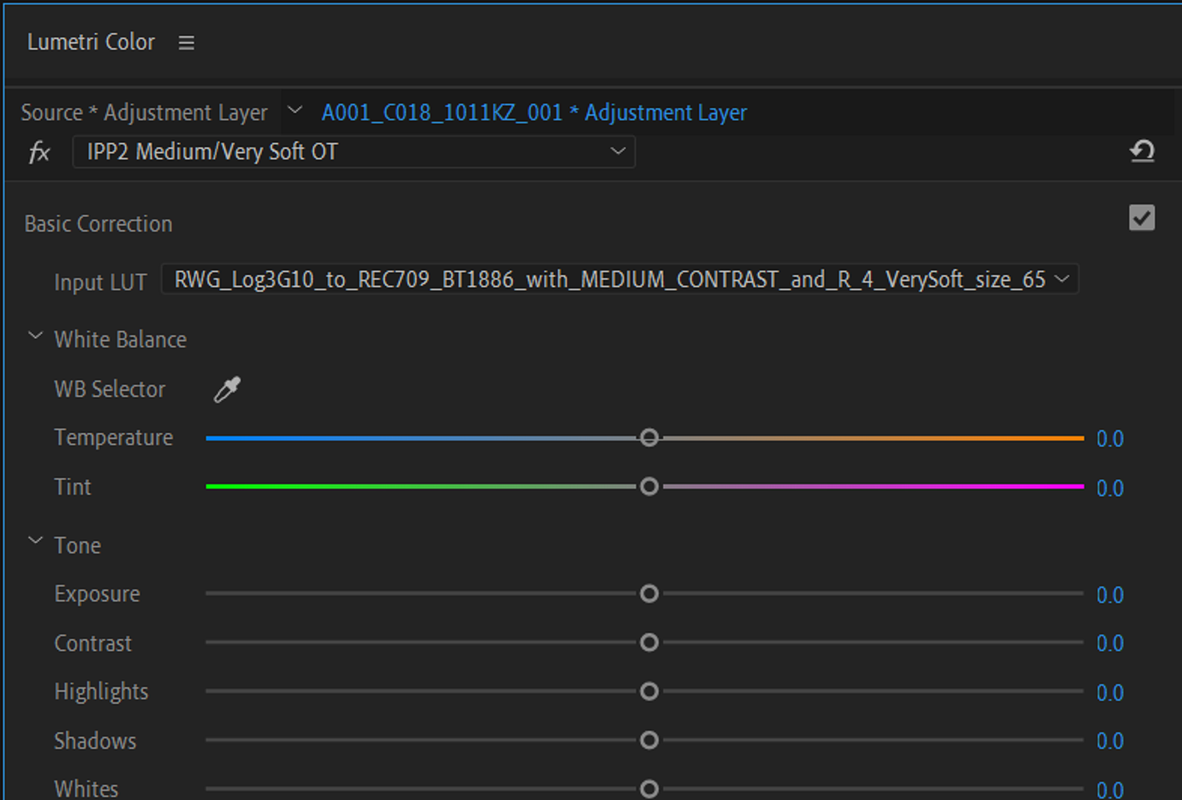Screen dimensions: 1182x800
Task: Click the Lumetri Color panel title
Action: tap(91, 42)
